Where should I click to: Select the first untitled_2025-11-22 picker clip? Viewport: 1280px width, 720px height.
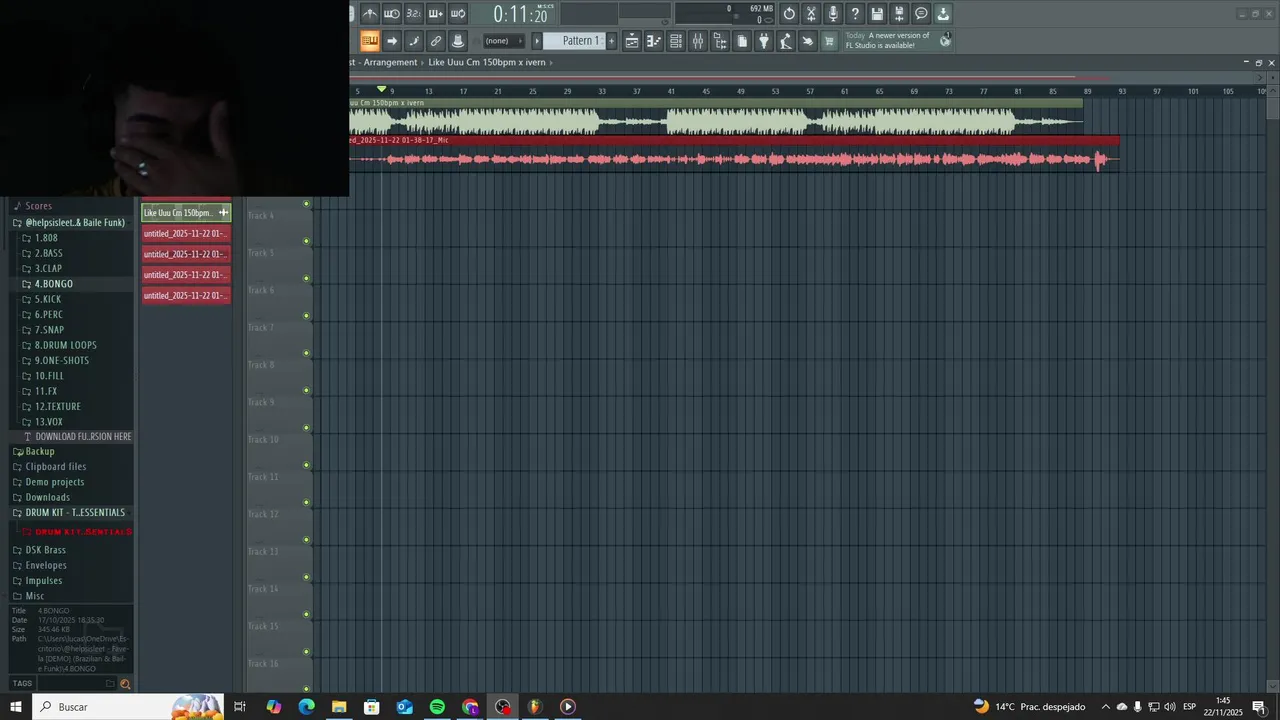click(x=186, y=233)
